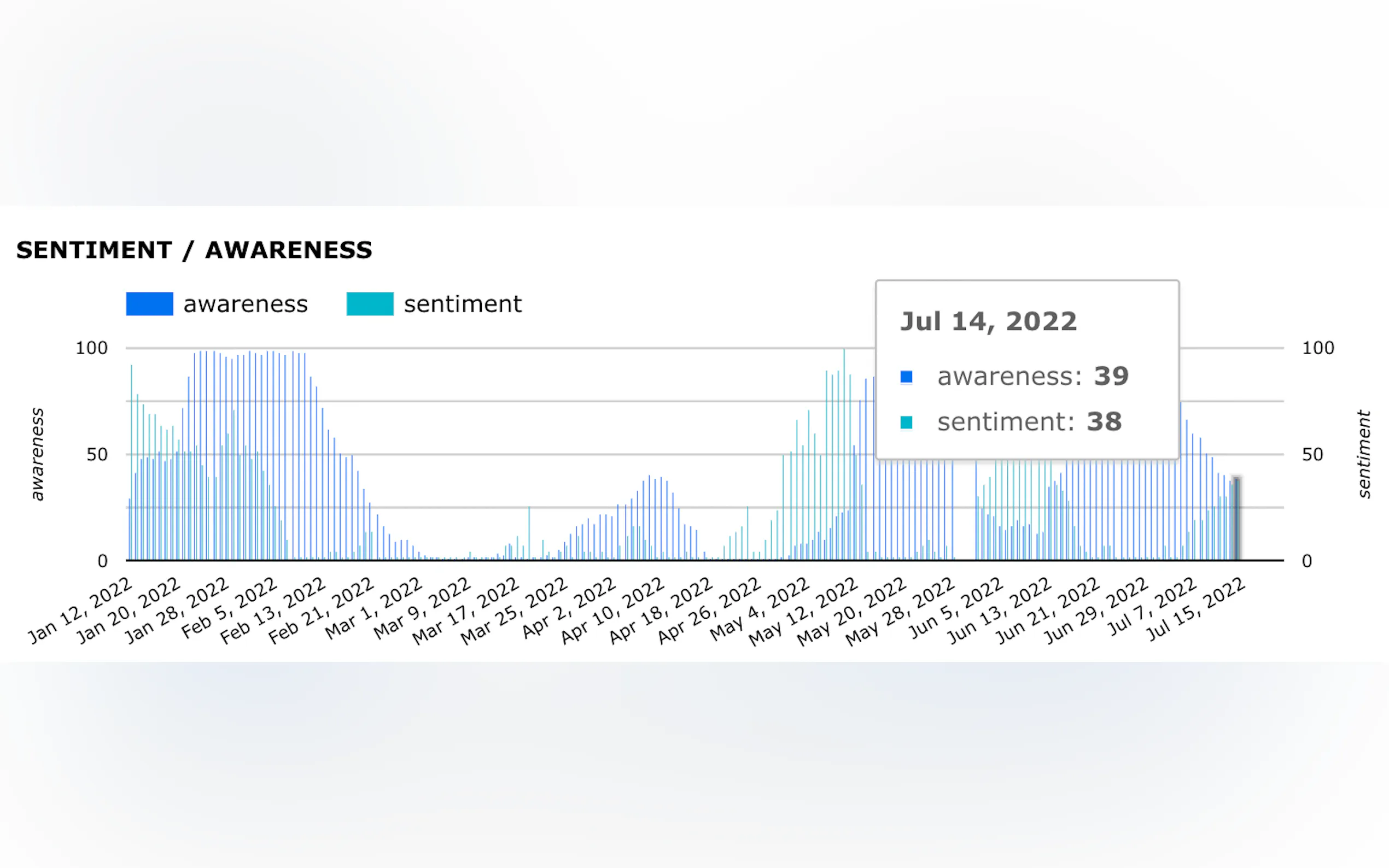The width and height of the screenshot is (1389, 868).
Task: Click blue awareness square icon in tooltip
Action: (x=906, y=377)
